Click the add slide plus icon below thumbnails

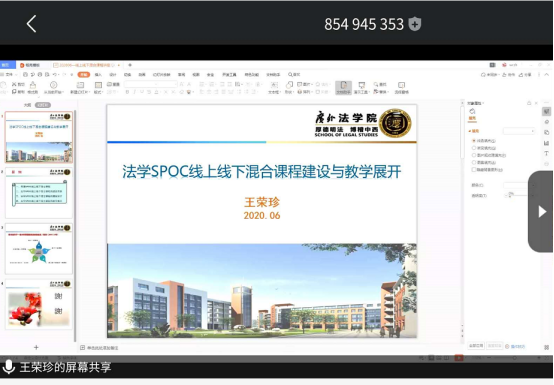click(36, 348)
